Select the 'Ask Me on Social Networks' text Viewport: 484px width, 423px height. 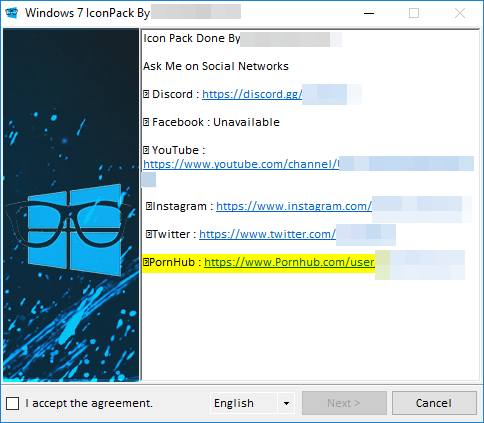point(216,66)
